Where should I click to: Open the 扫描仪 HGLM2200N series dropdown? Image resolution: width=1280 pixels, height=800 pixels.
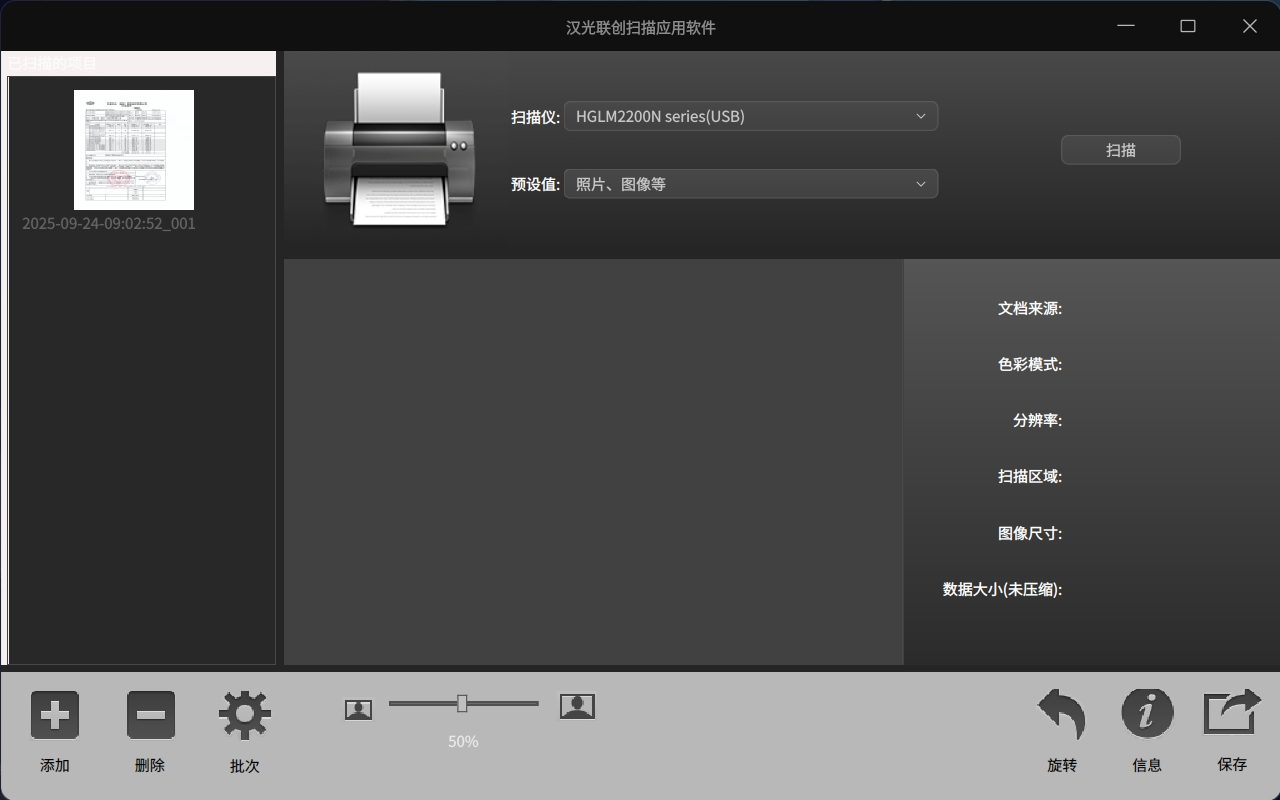pyautogui.click(x=750, y=116)
